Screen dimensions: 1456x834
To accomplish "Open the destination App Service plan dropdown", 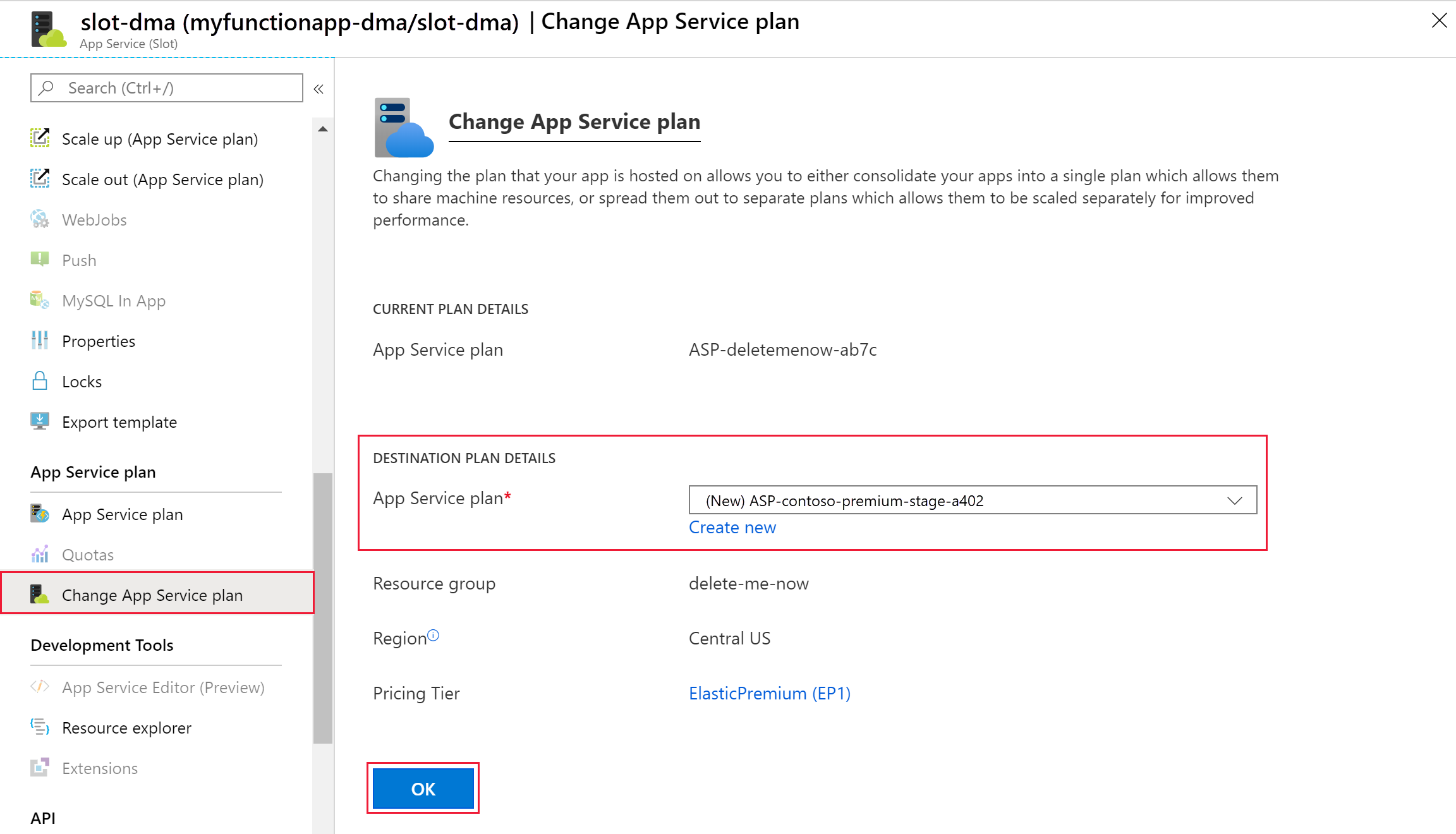I will point(1235,500).
